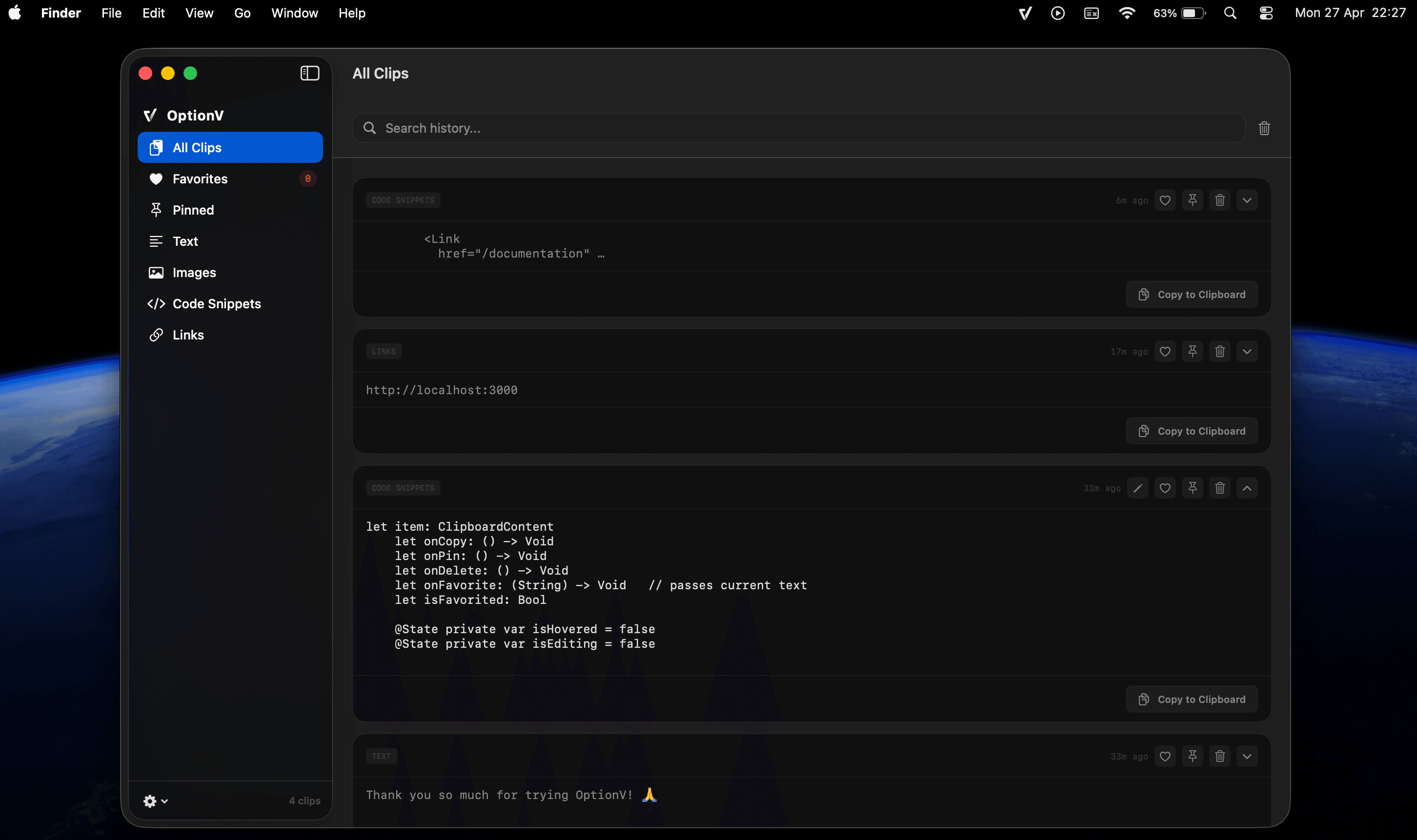The image size is (1417, 840).
Task: Copy the ClipboardContent snippet to clipboard
Action: (1192, 700)
